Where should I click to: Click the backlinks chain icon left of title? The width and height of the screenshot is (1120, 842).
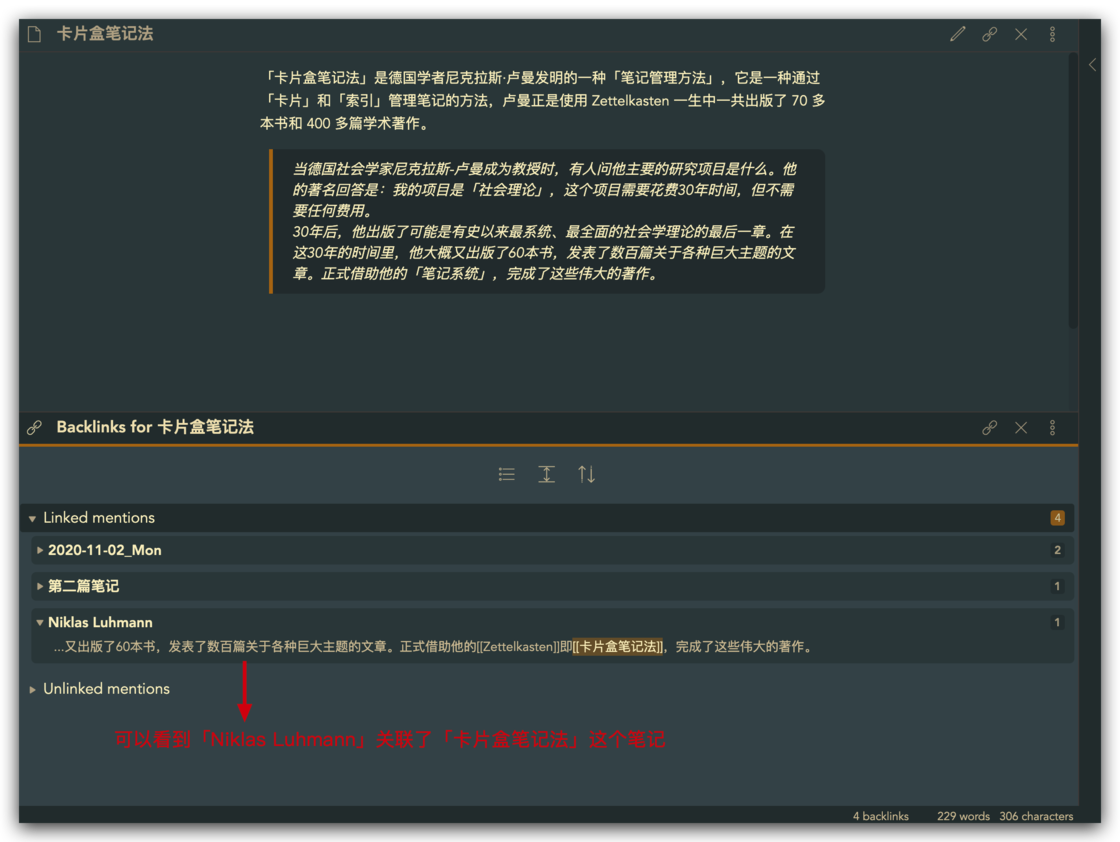34,427
